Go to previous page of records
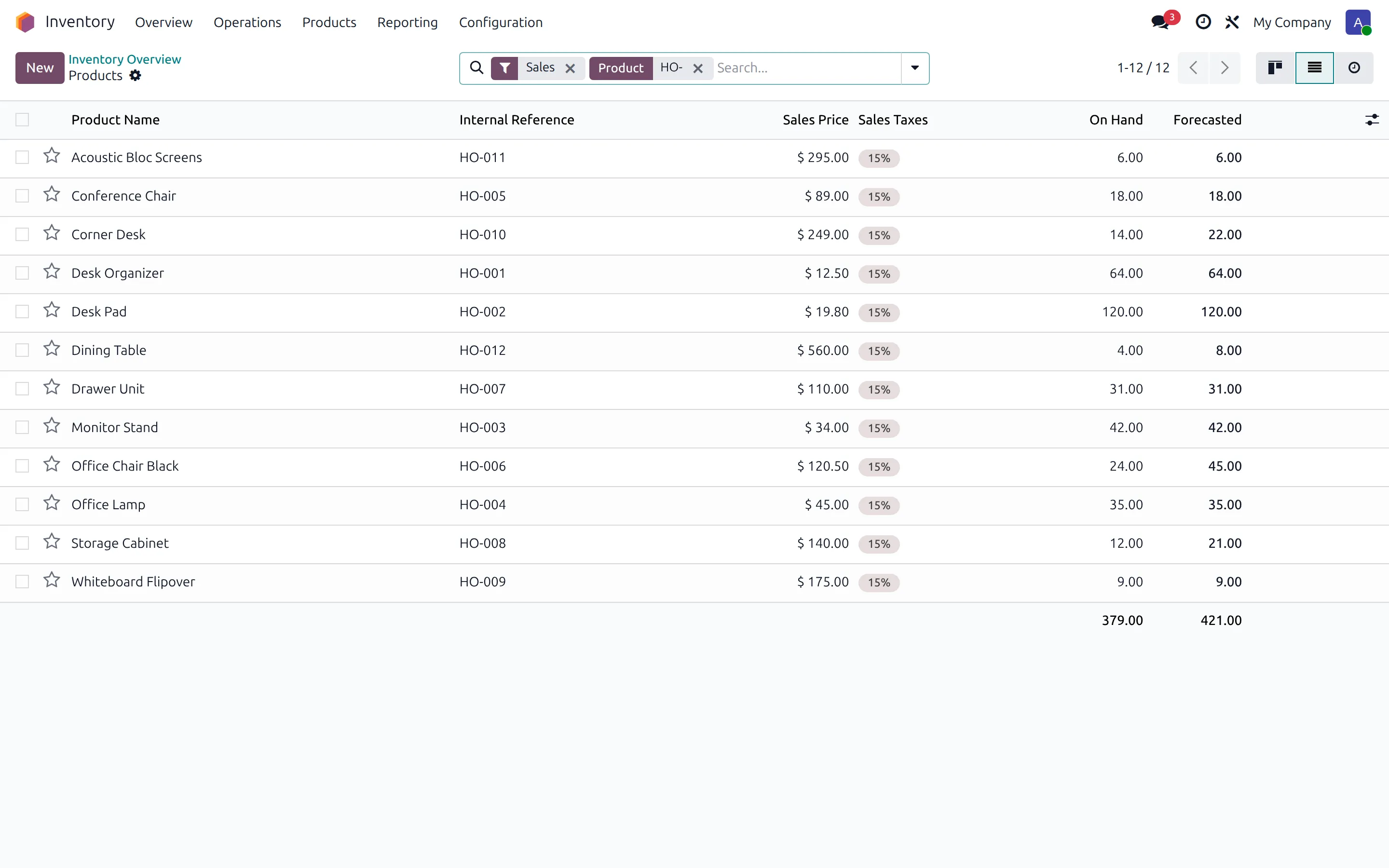Viewport: 1389px width, 868px height. [x=1193, y=68]
